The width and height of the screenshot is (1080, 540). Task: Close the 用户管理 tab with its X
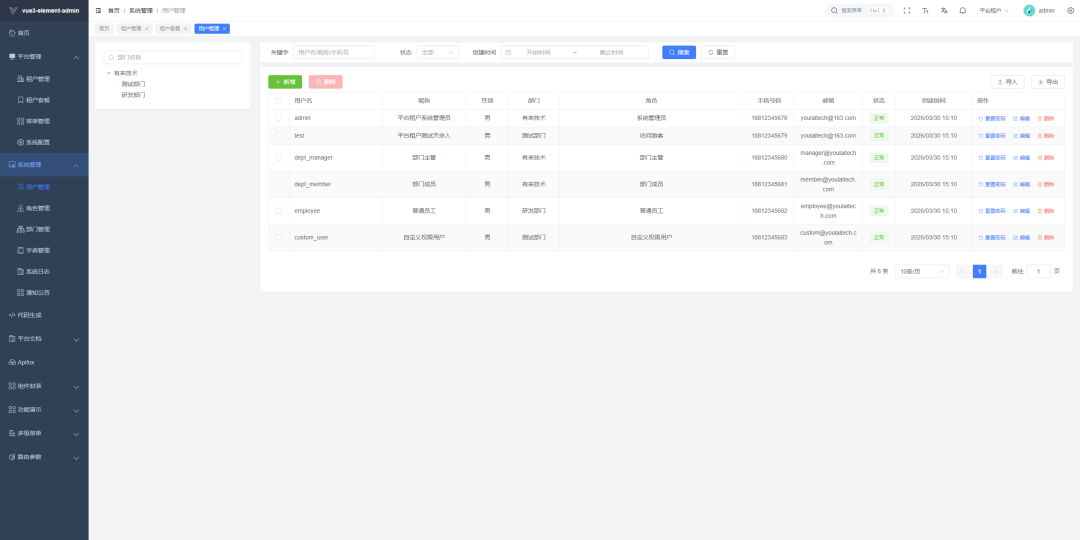225,29
